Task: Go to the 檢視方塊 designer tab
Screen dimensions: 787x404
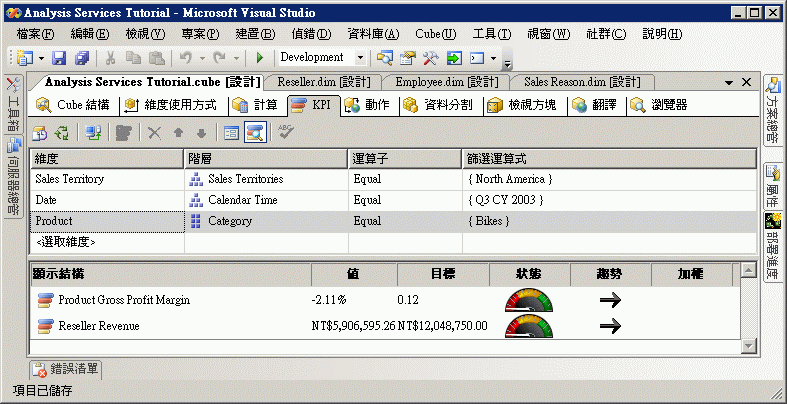Action: point(522,105)
